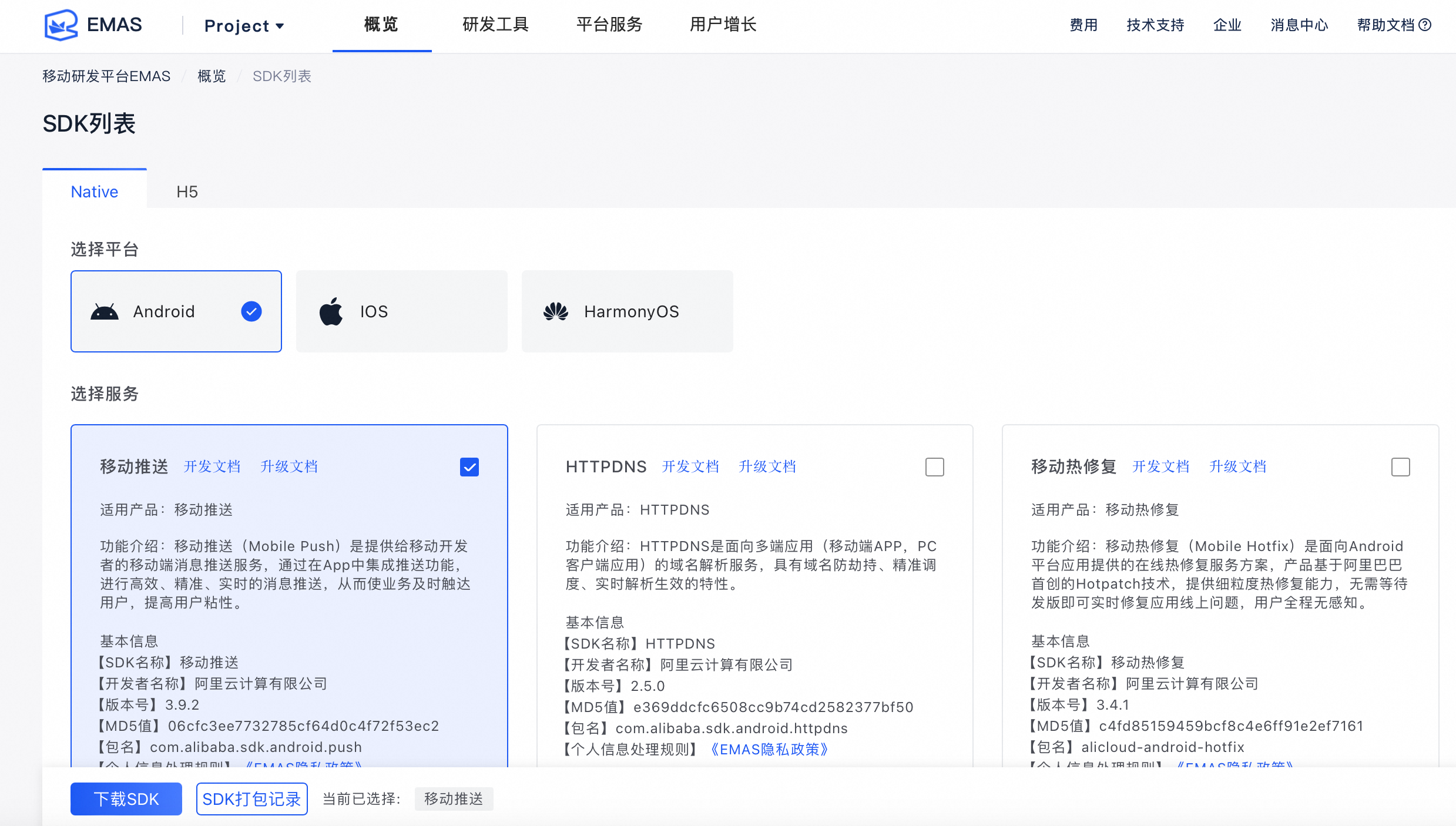Viewport: 1456px width, 826px height.
Task: Open 开发文档 link for 移动推送
Action: pos(212,466)
